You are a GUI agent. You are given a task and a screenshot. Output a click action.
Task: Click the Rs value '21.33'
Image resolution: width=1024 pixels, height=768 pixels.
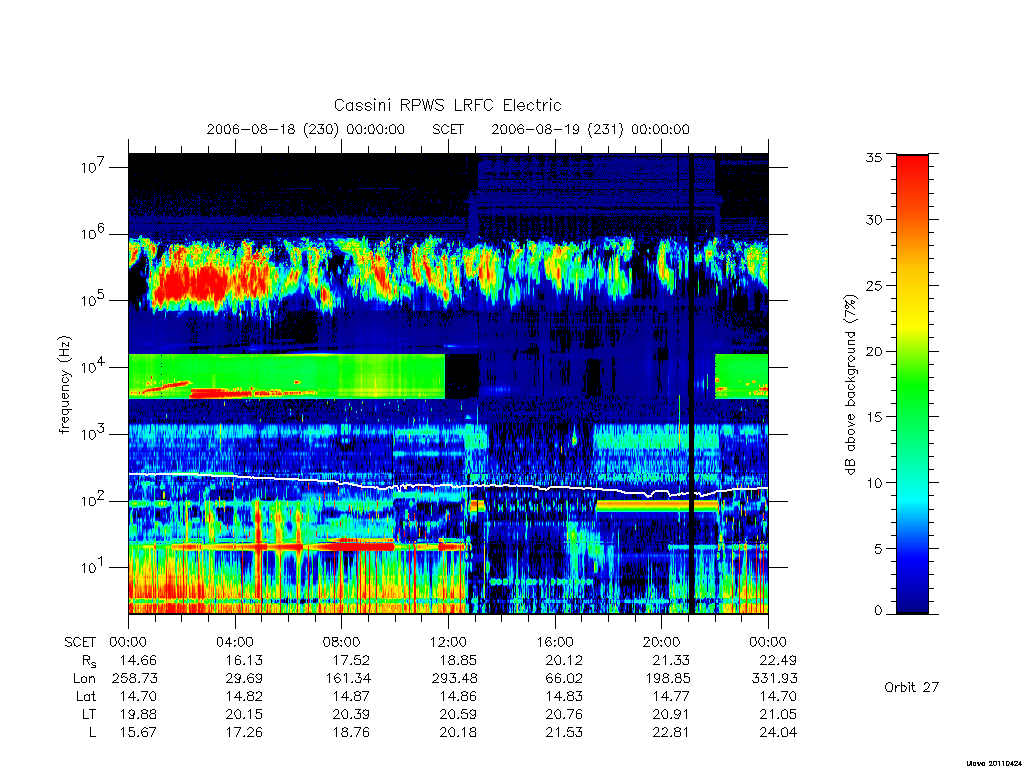click(671, 660)
